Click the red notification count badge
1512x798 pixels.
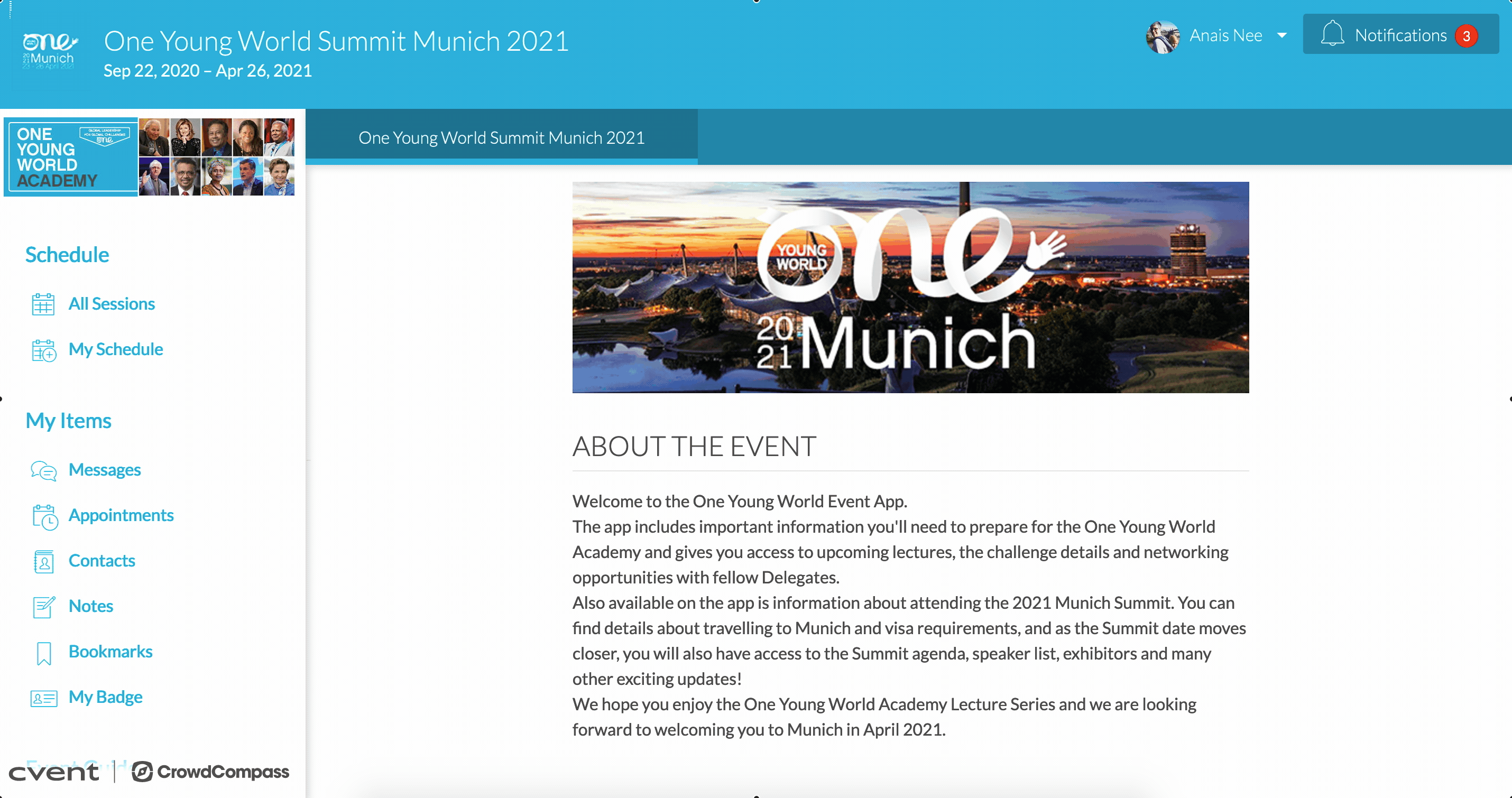click(1466, 36)
